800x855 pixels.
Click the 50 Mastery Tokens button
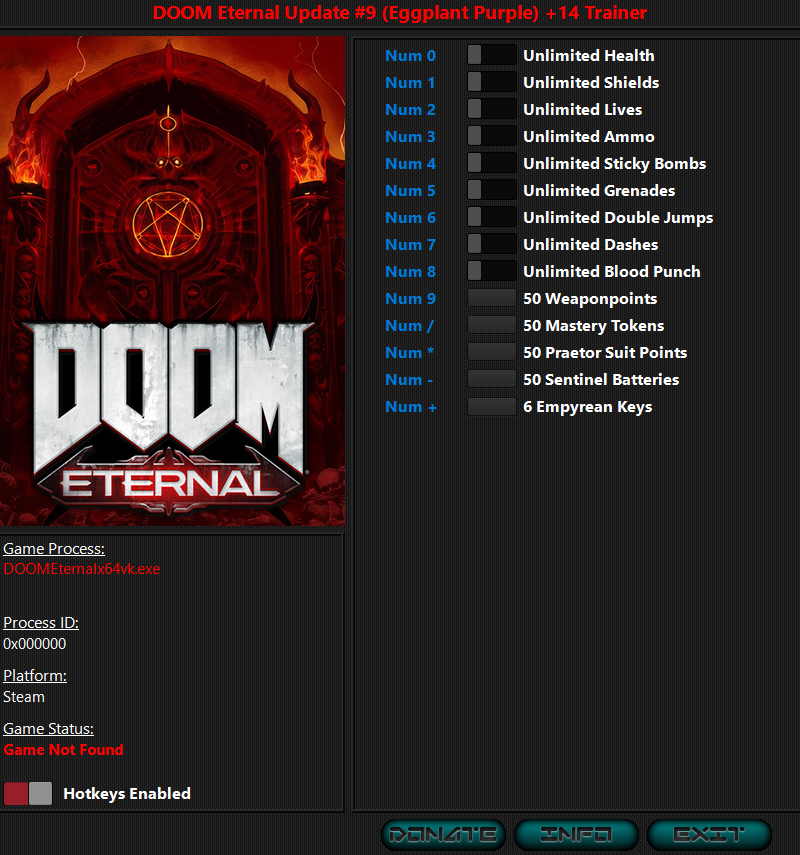click(491, 325)
